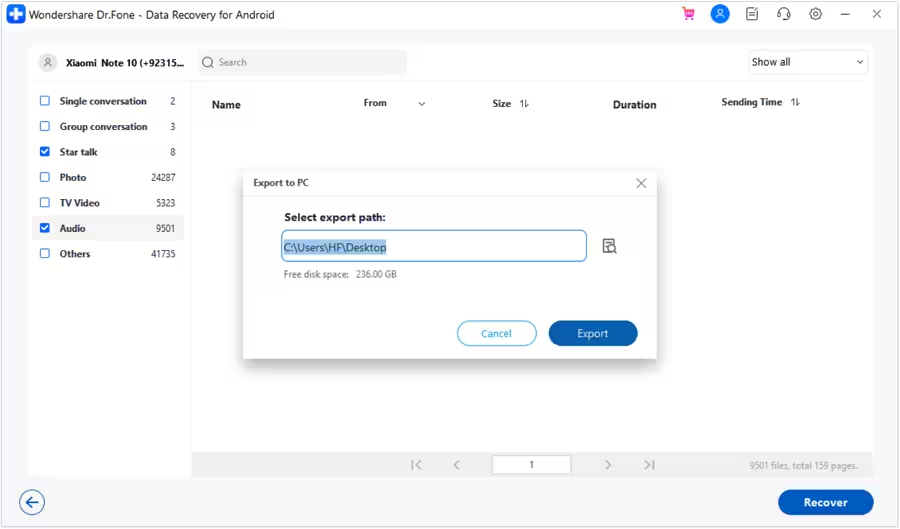Open the settings gear icon

point(816,14)
